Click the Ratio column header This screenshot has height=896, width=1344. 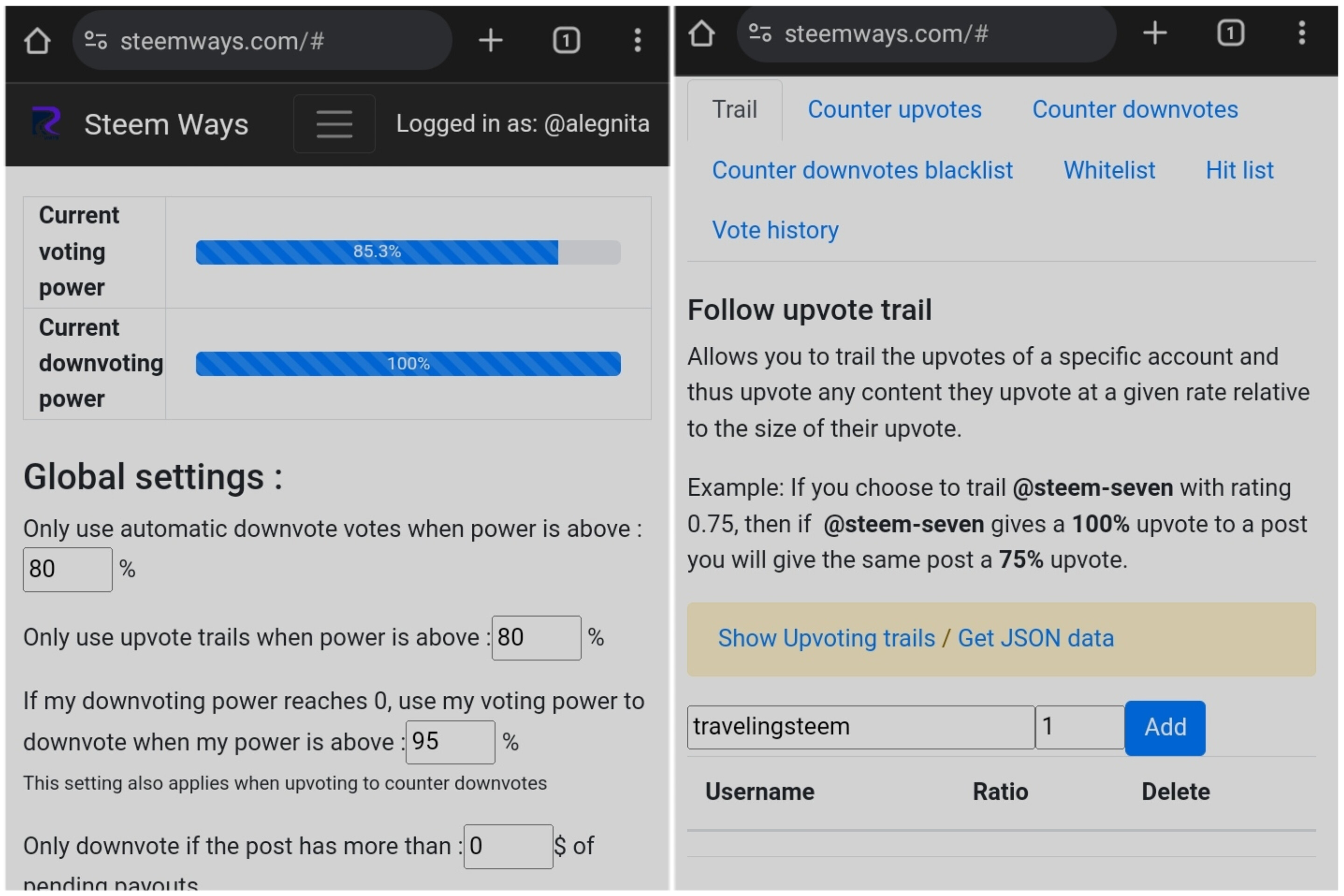[1000, 792]
